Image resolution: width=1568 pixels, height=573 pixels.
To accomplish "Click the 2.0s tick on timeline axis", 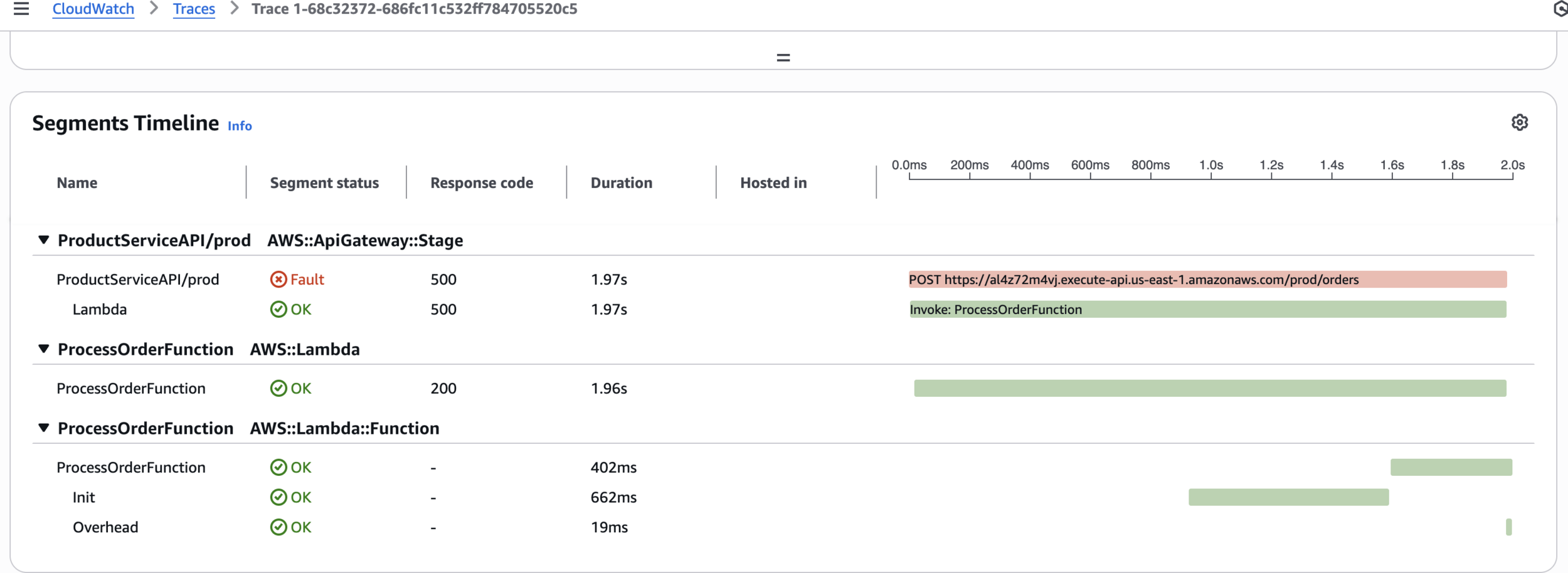I will (x=1512, y=165).
